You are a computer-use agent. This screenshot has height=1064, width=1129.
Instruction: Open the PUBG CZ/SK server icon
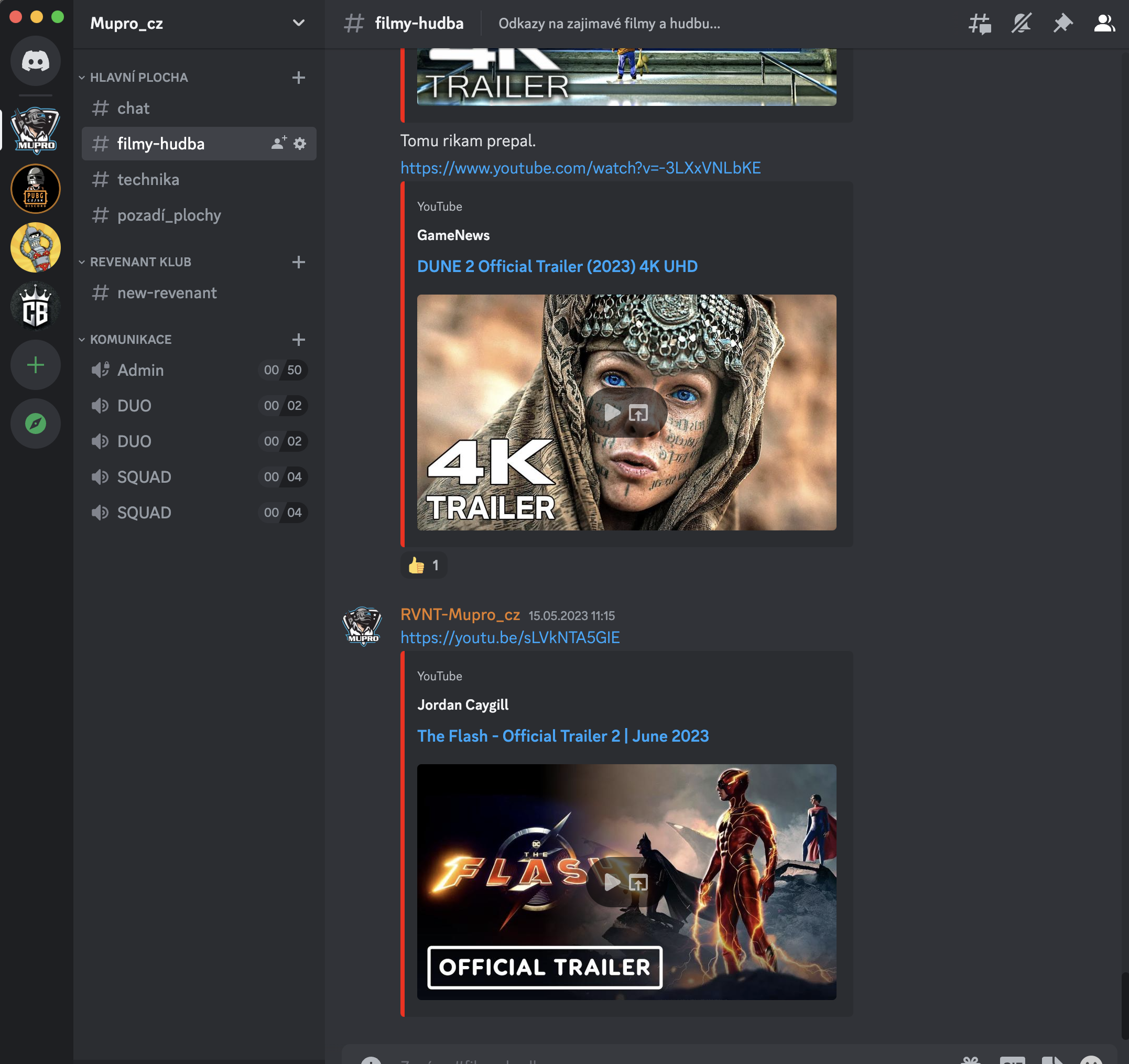point(35,189)
